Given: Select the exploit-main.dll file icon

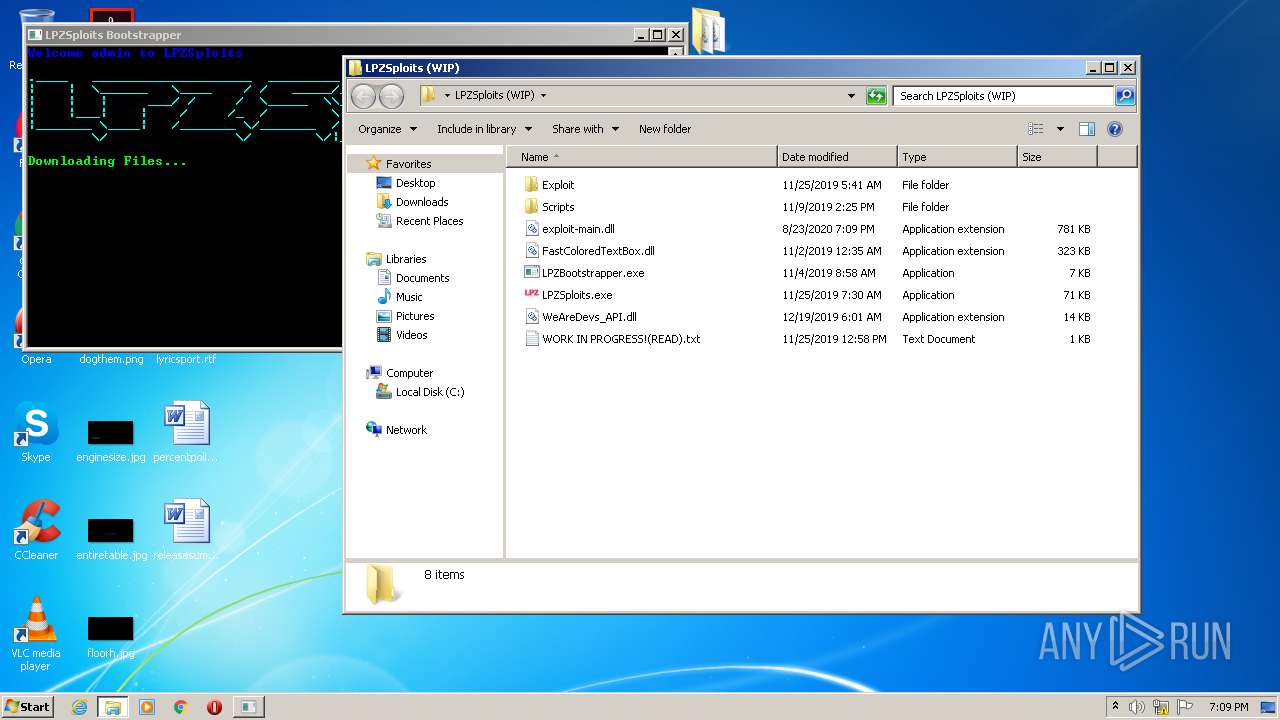Looking at the screenshot, I should (531, 229).
